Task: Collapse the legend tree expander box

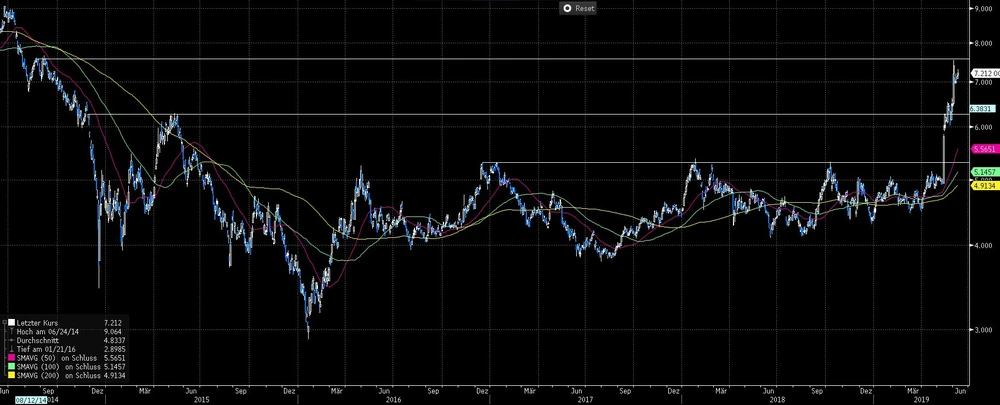Action: [3, 323]
